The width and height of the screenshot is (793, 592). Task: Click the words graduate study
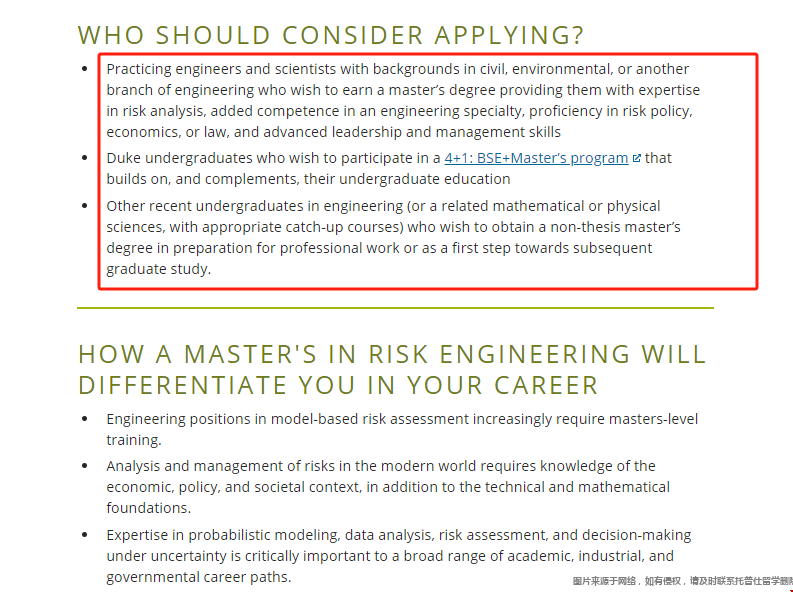(158, 269)
